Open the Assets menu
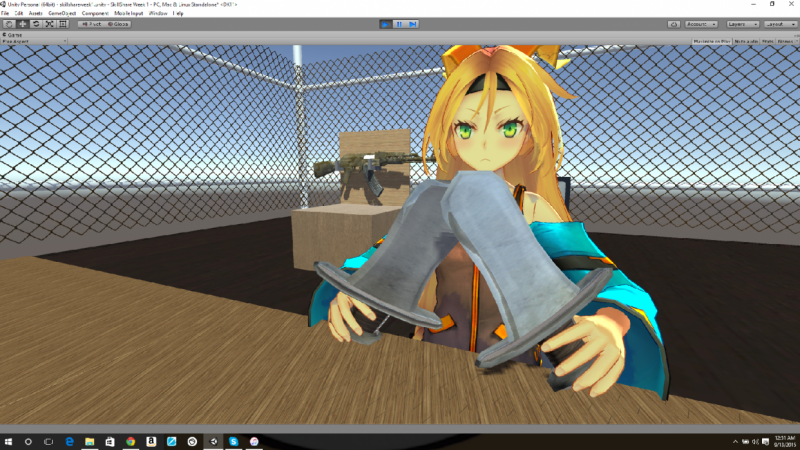This screenshot has width=800, height=450. click(36, 13)
